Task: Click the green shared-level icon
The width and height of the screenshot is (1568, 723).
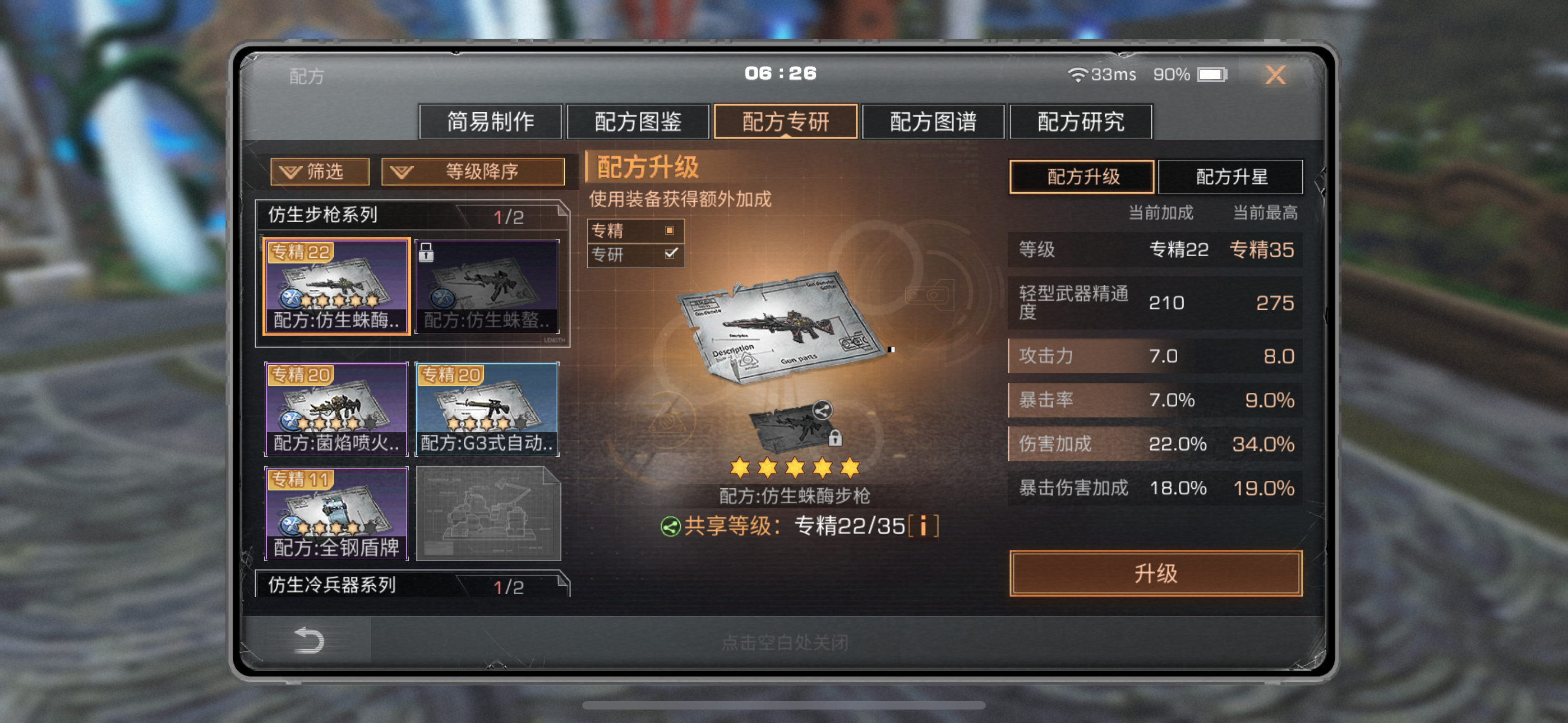Action: point(670,526)
